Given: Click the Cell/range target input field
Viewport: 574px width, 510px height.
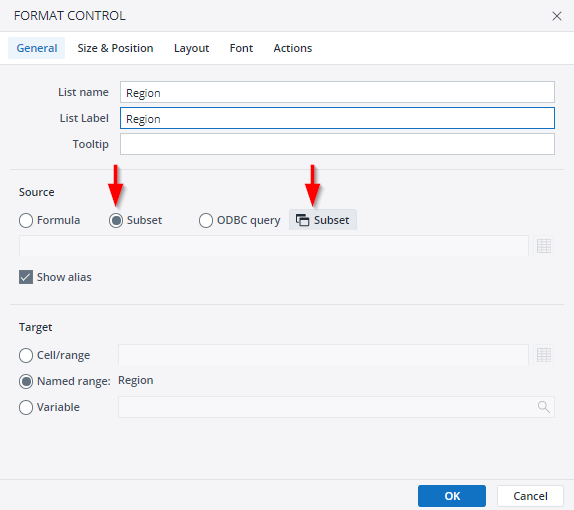Looking at the screenshot, I should 323,355.
